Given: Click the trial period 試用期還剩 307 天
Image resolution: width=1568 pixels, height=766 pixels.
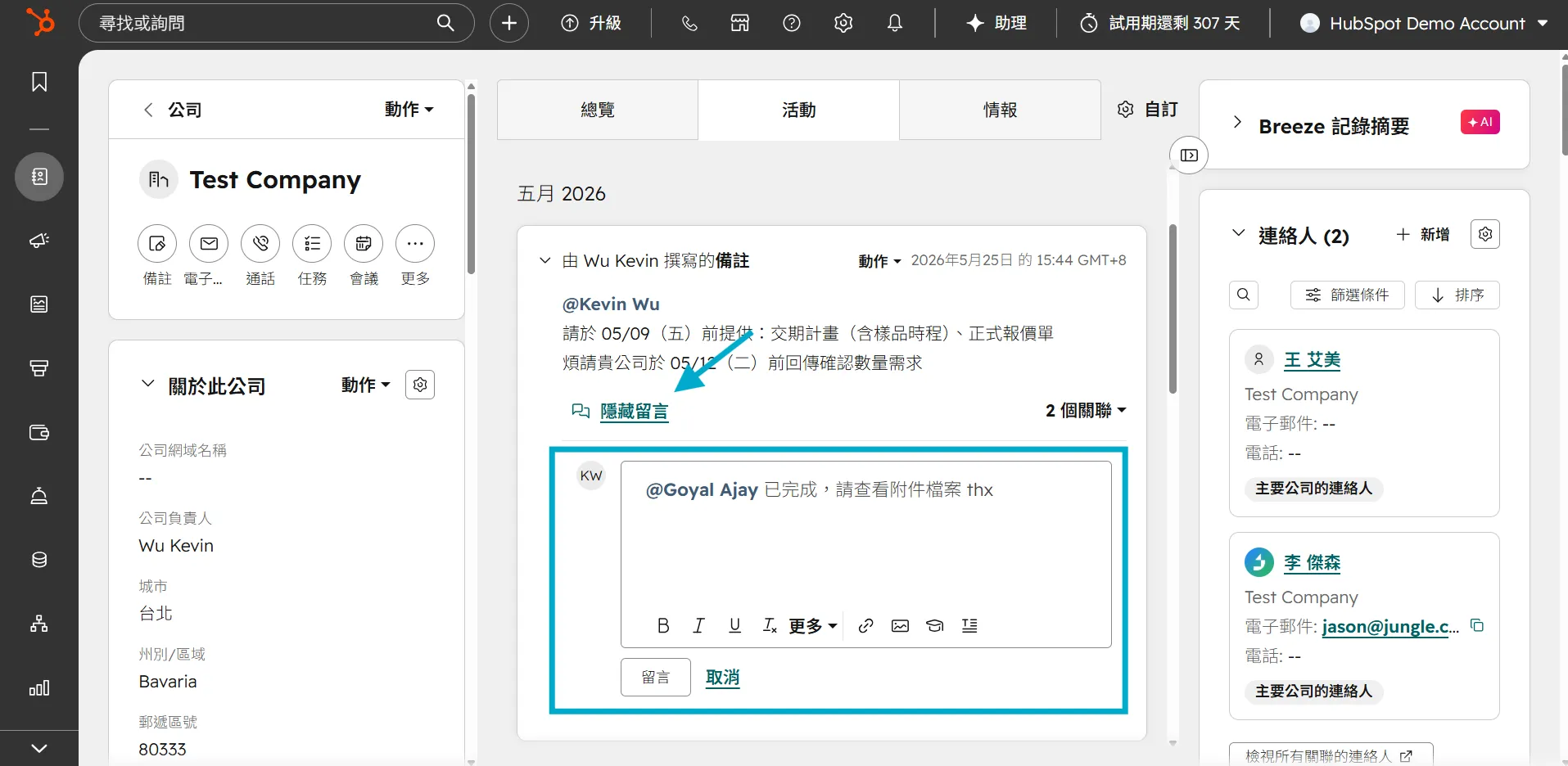Looking at the screenshot, I should (1160, 23).
